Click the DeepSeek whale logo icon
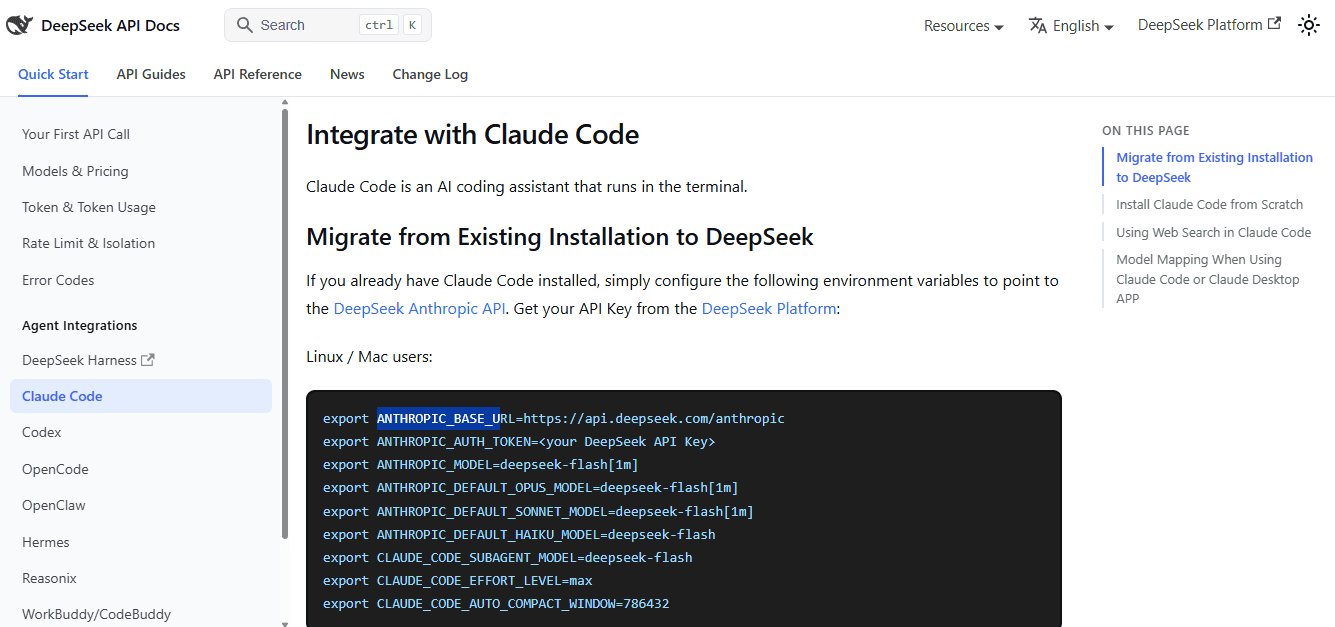This screenshot has width=1335, height=627. point(20,26)
